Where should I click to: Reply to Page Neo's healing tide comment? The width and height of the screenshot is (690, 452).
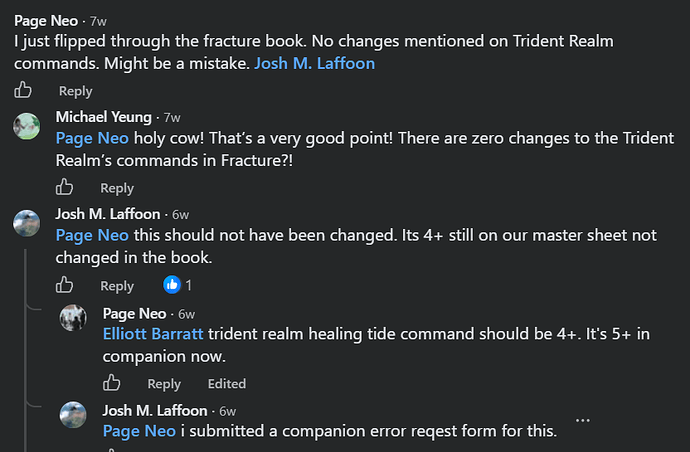click(164, 384)
